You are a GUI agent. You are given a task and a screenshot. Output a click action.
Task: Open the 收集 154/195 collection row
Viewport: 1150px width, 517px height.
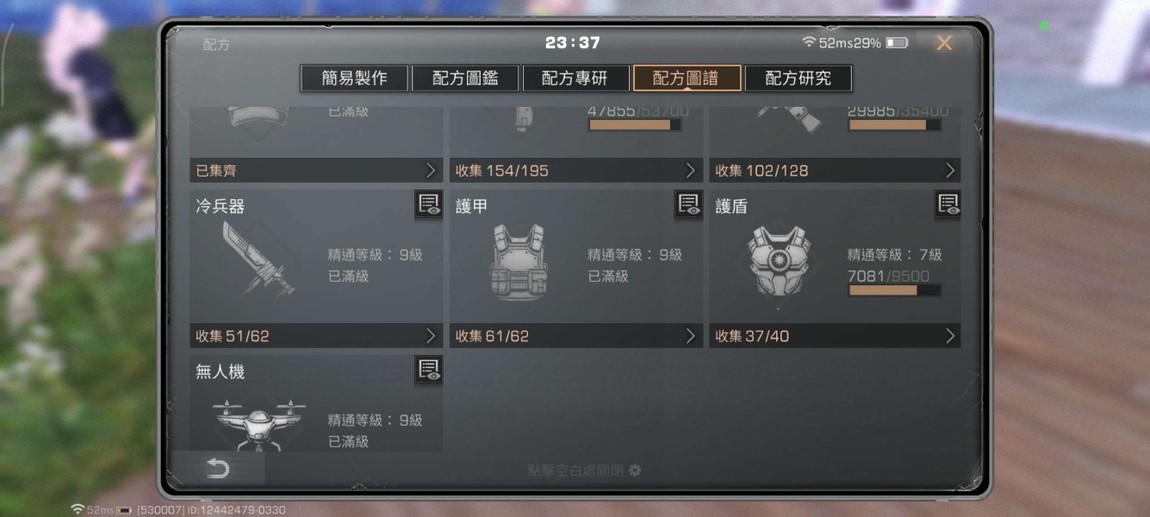pyautogui.click(x=576, y=170)
